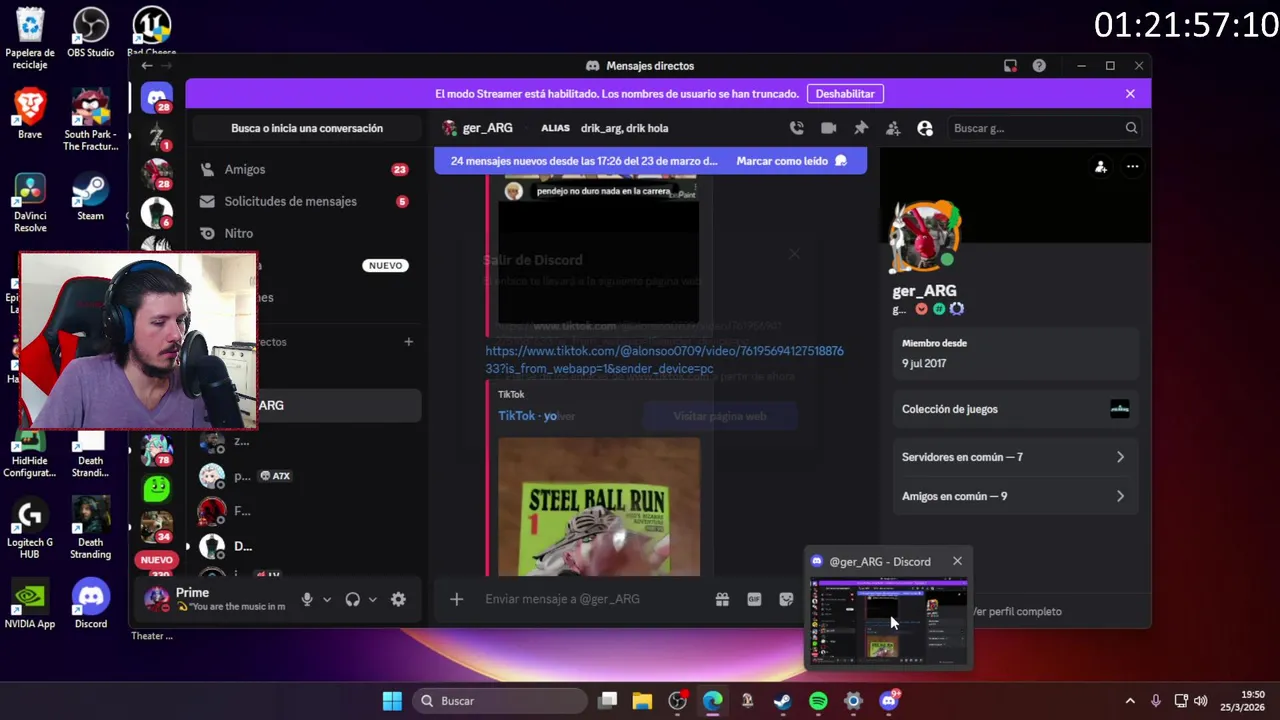
Task: Open Windows Start menu
Action: [x=392, y=701]
